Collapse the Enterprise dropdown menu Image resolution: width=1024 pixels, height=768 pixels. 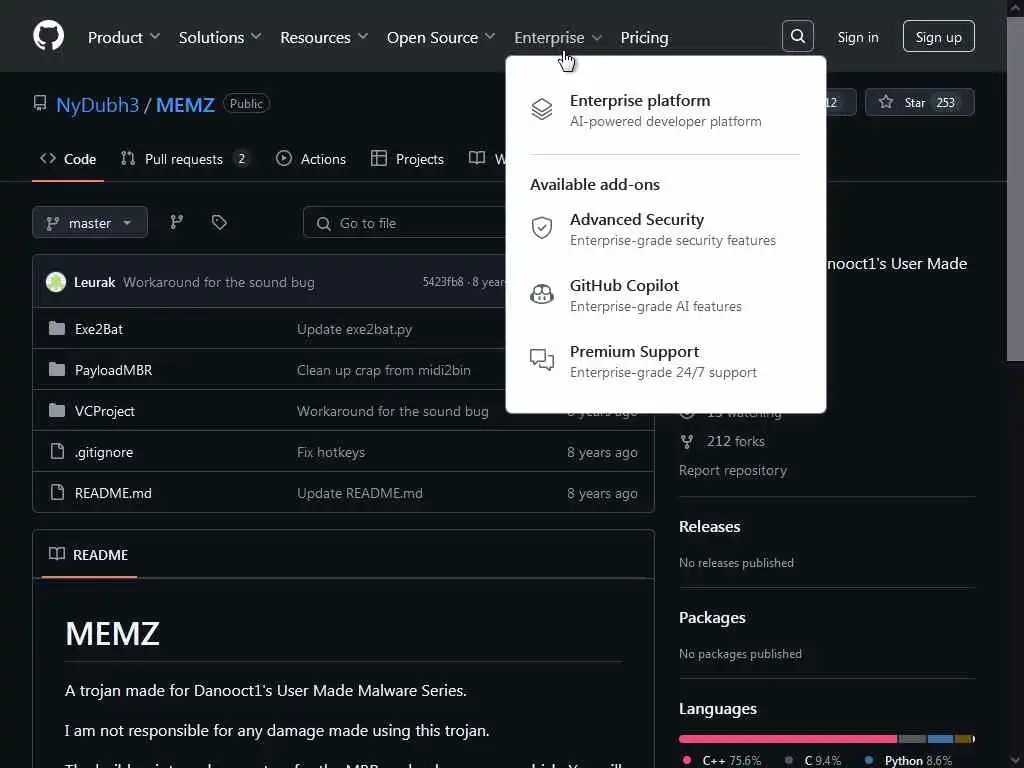tap(558, 37)
